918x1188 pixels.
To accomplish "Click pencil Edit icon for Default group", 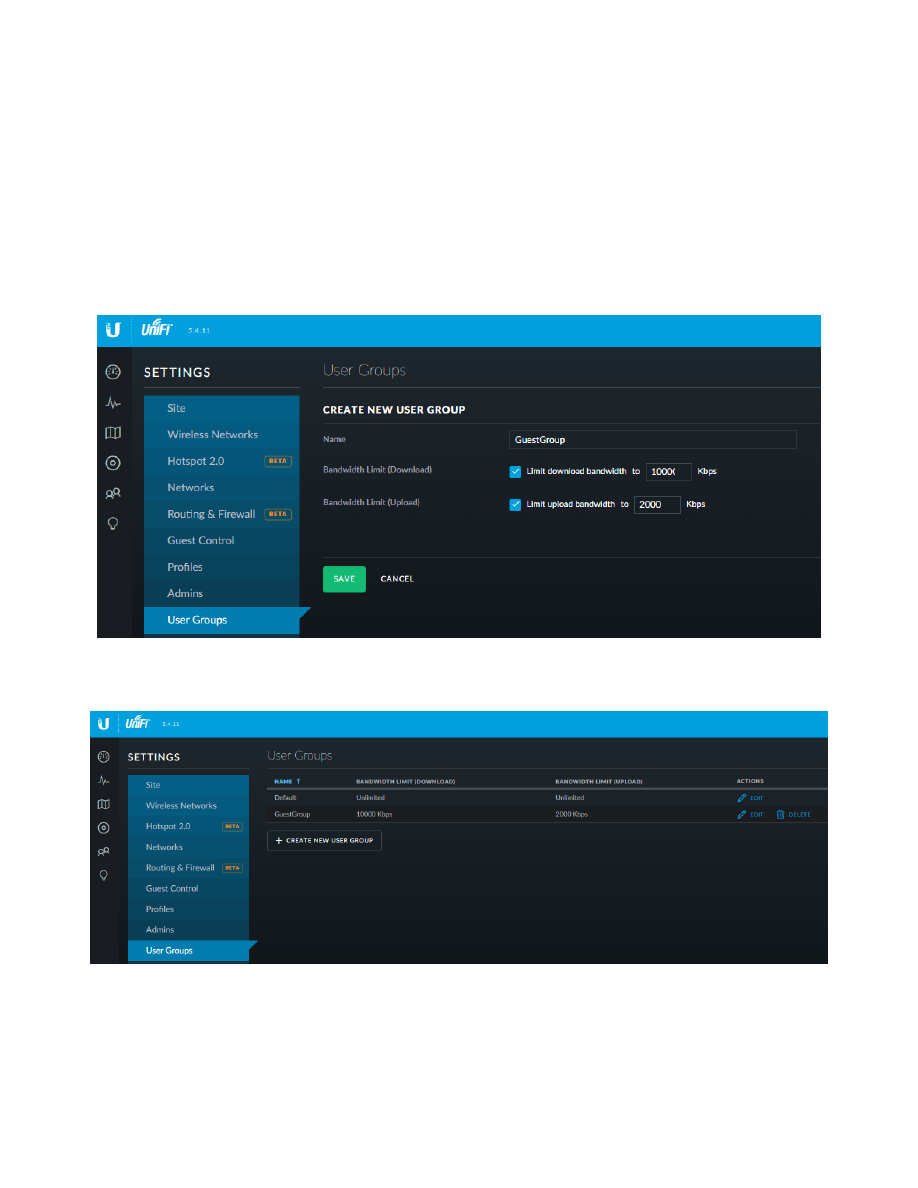I will [742, 798].
